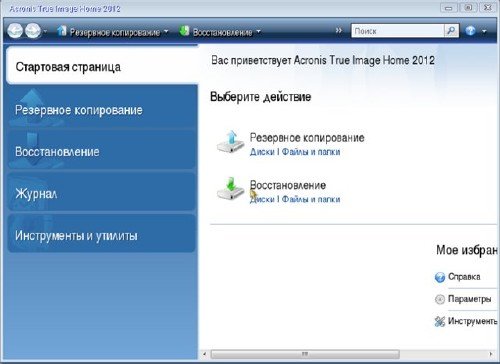Click the backup drive icon with blue arrow
This screenshot has width=500, height=364.
231,142
